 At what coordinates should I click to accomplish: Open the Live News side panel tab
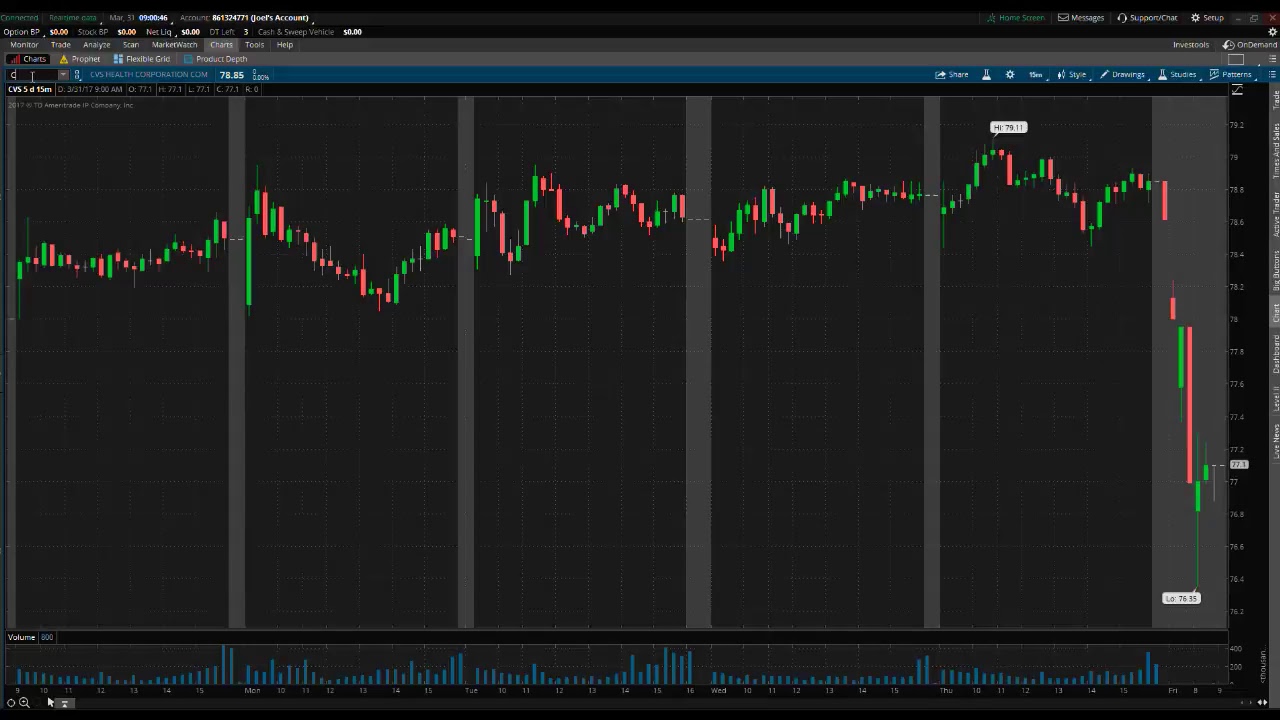1275,442
